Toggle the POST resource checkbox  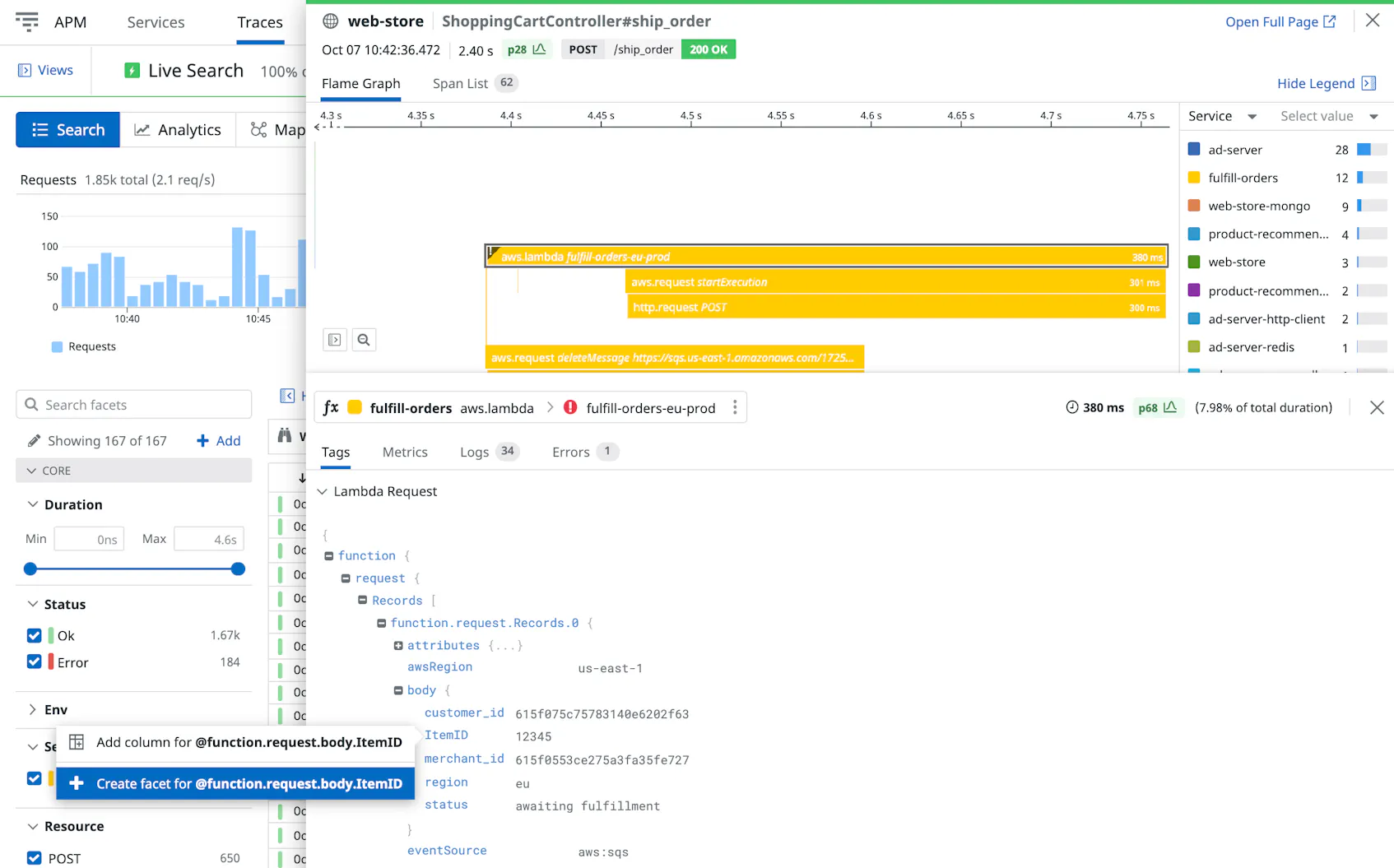point(34,857)
